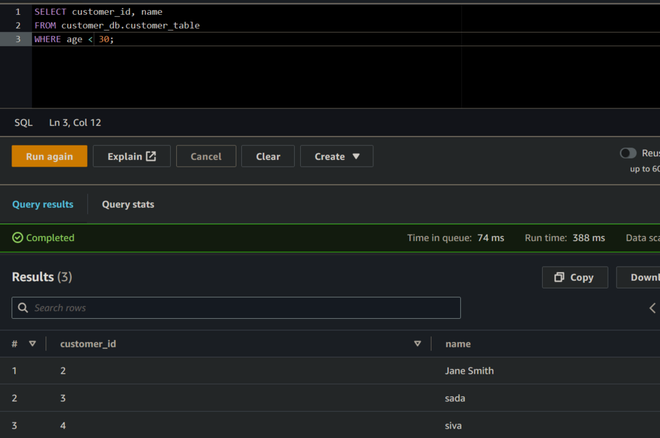660x438 pixels.
Task: Open the Explain query plan button
Action: click(x=131, y=156)
